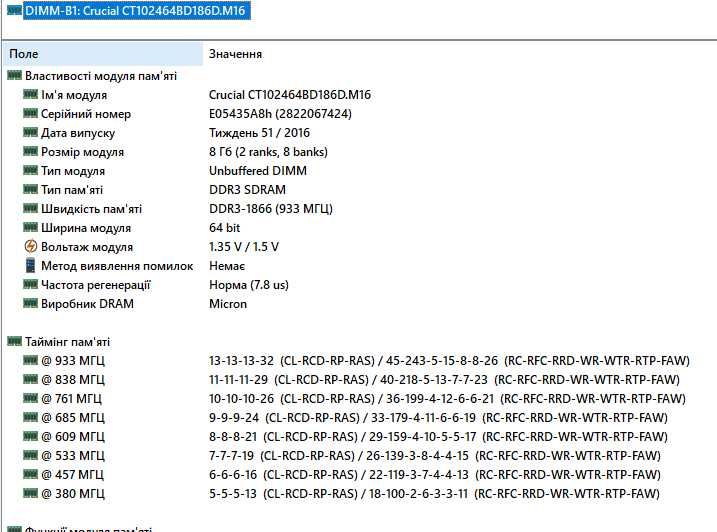Click the icon beside Виробник DRAM
The width and height of the screenshot is (717, 532).
[x=30, y=303]
